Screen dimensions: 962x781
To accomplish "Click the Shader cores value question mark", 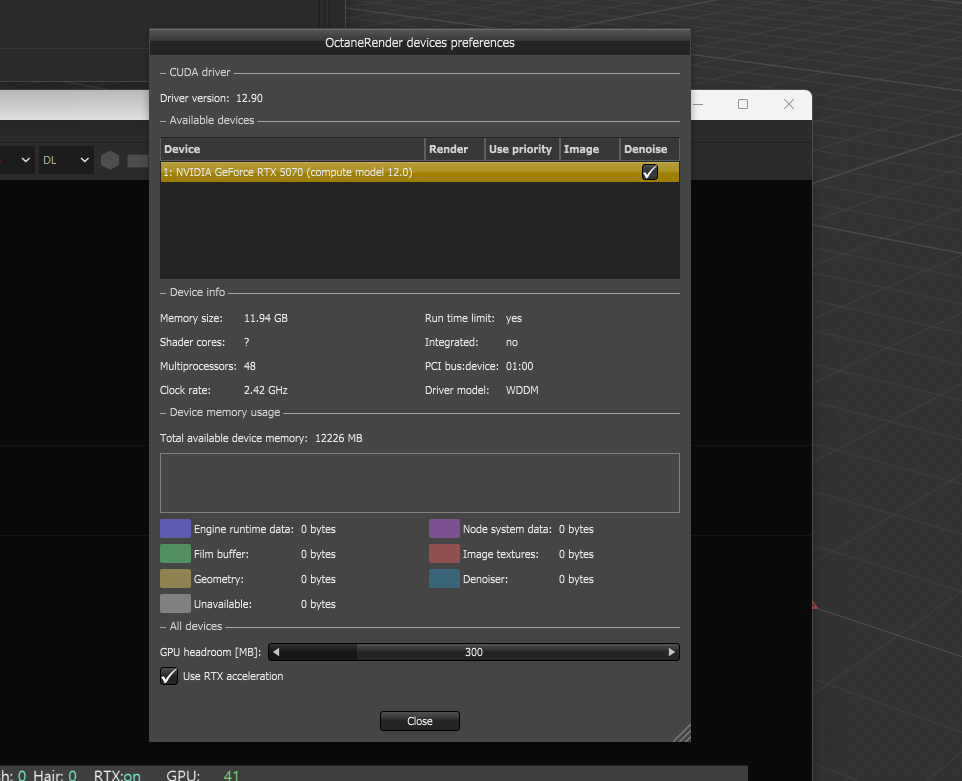I will click(247, 342).
